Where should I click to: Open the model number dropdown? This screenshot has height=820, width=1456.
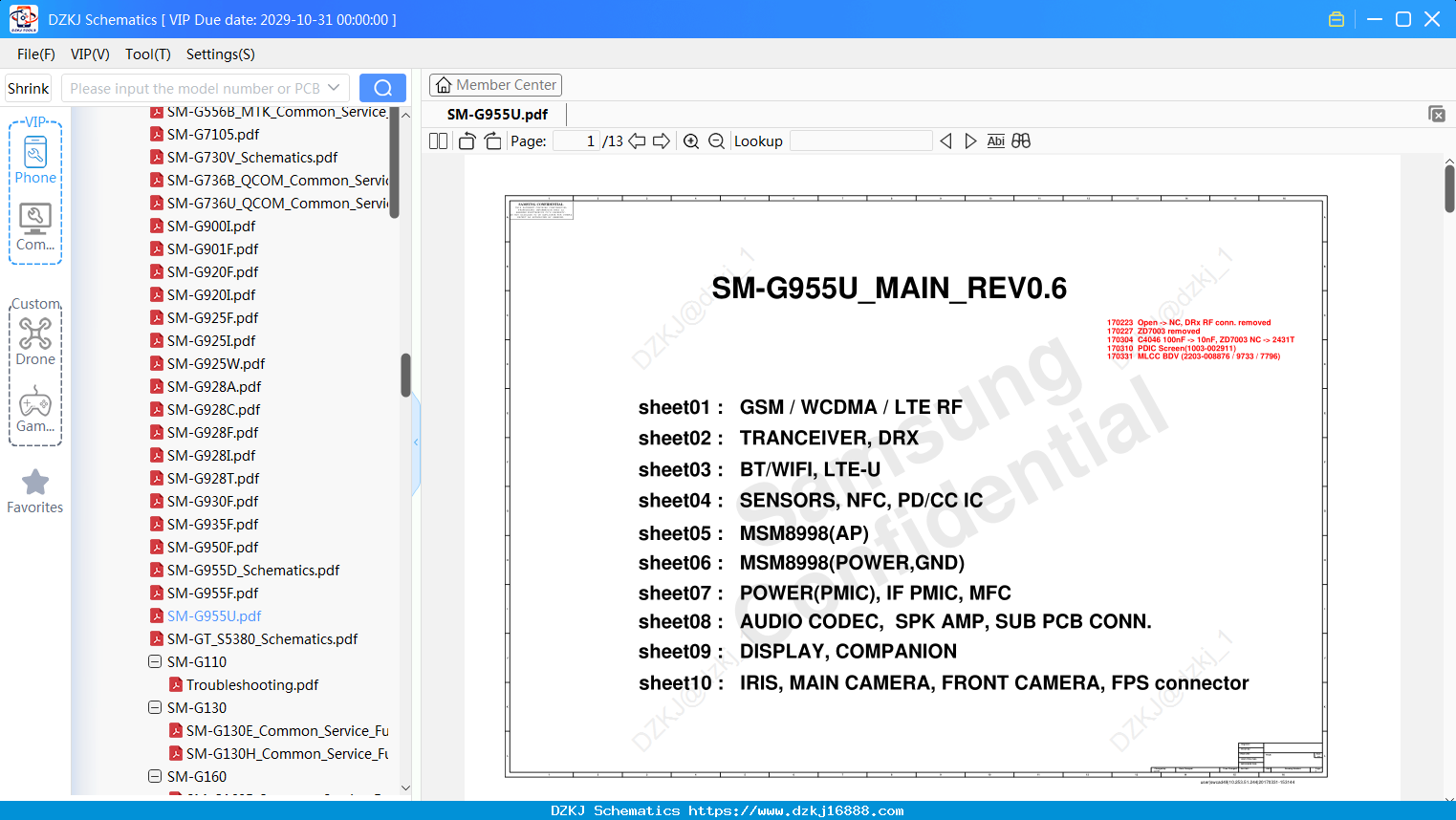(x=334, y=88)
